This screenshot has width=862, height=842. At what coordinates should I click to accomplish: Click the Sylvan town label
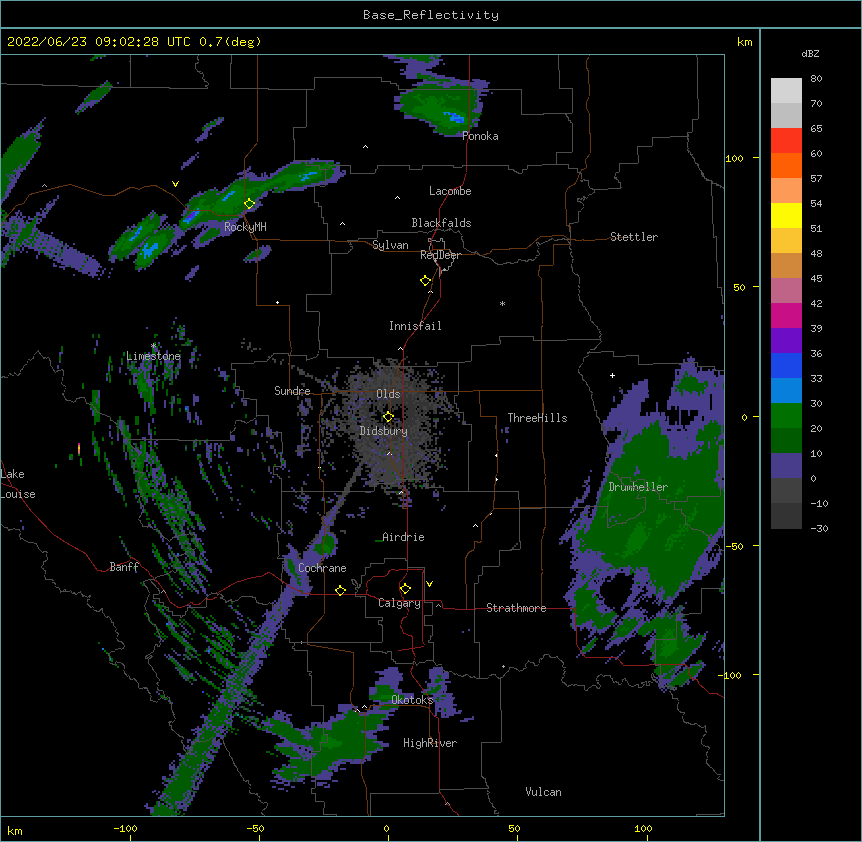pyautogui.click(x=390, y=245)
